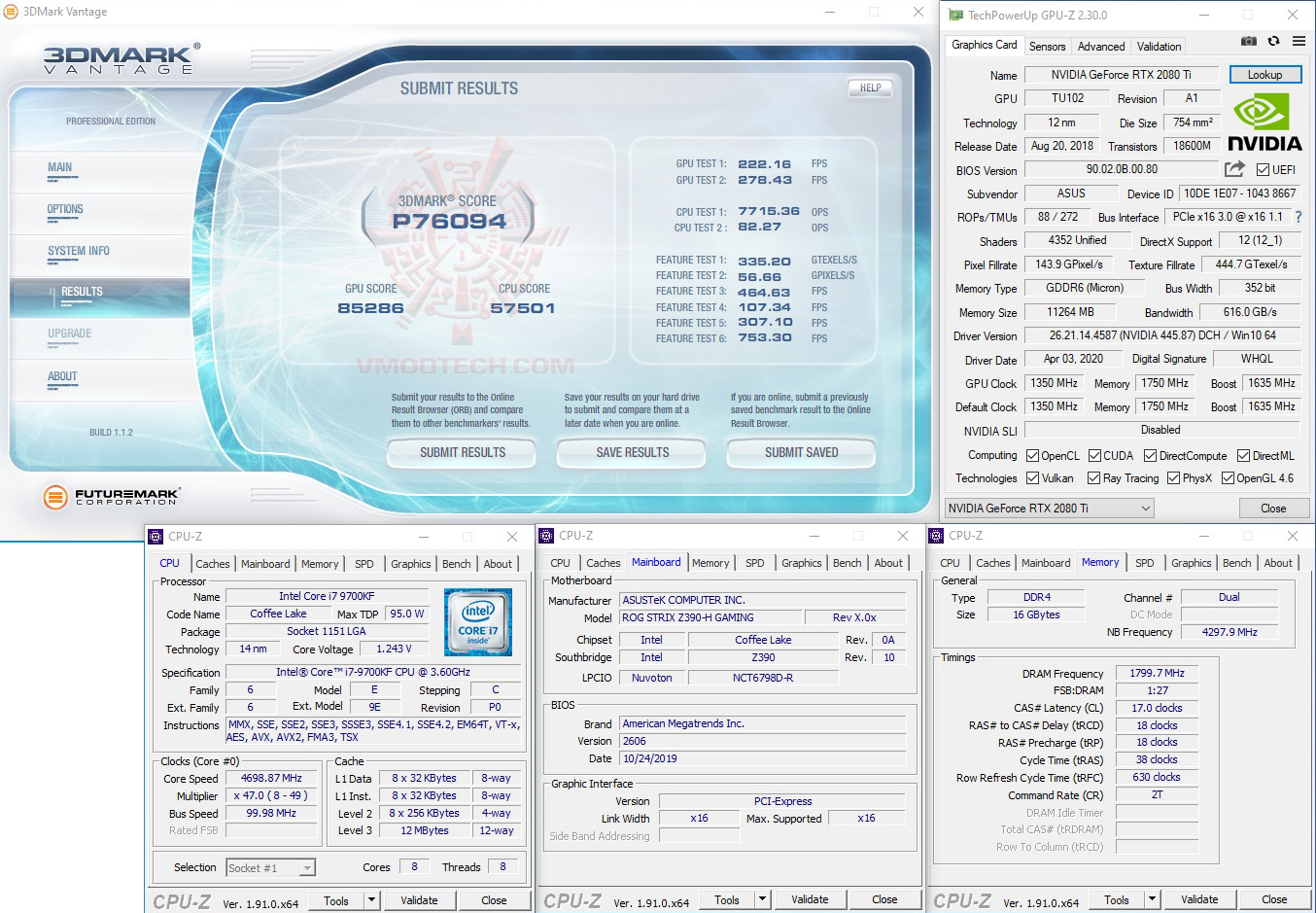Switch to the Sensors tab in GPU-Z
The height and width of the screenshot is (913, 1316).
(x=1048, y=46)
